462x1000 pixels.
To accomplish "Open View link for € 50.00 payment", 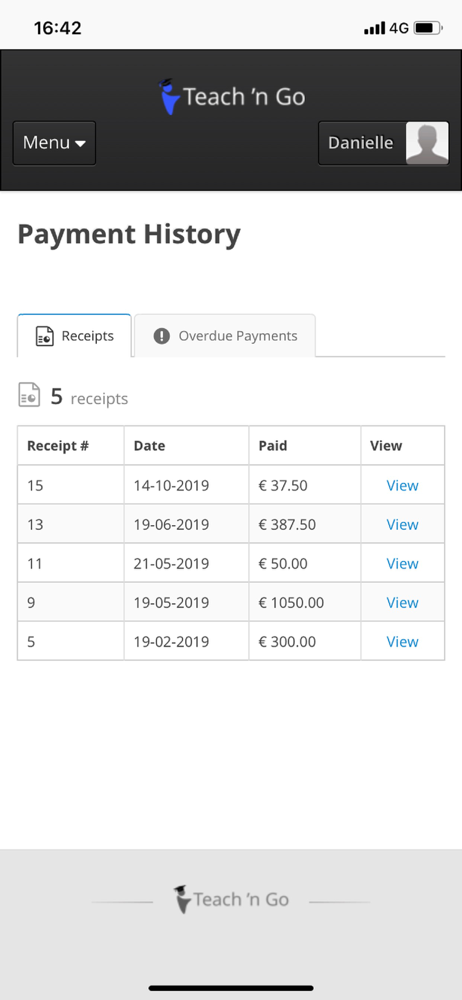I will 402,563.
